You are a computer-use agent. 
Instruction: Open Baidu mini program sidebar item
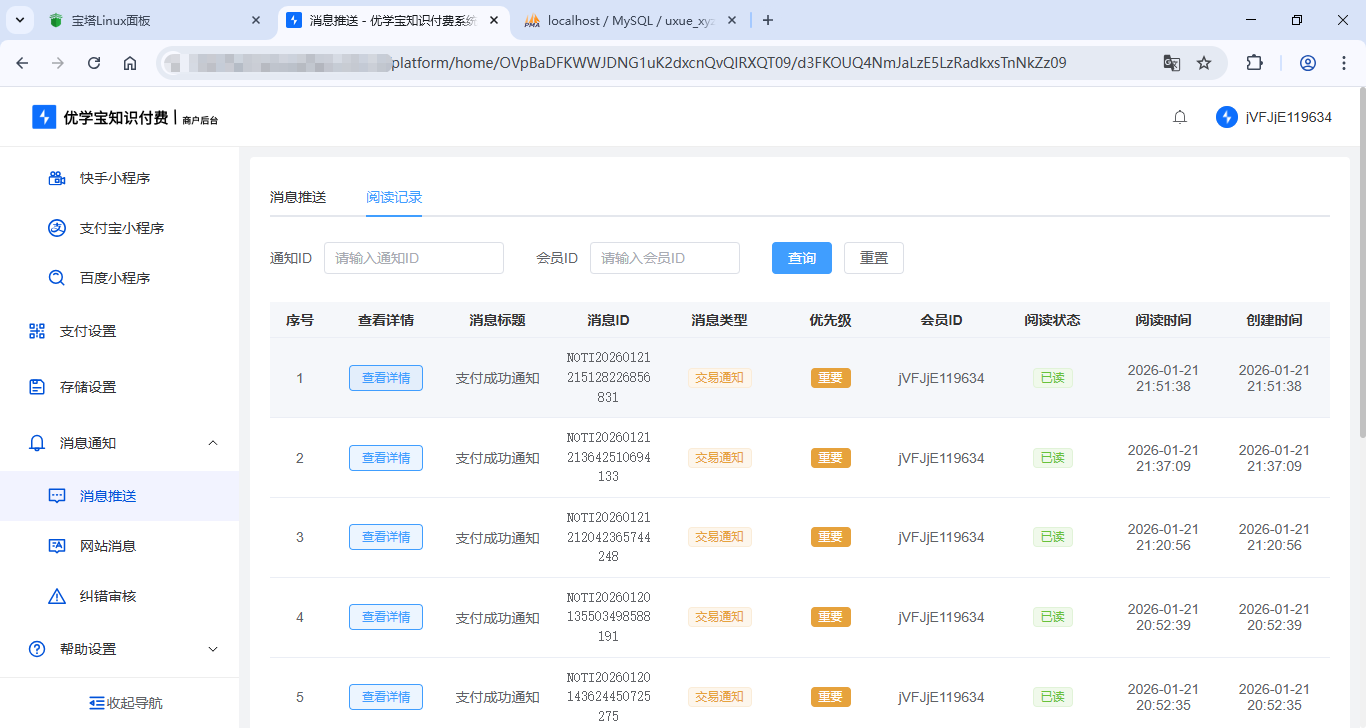click(x=114, y=278)
